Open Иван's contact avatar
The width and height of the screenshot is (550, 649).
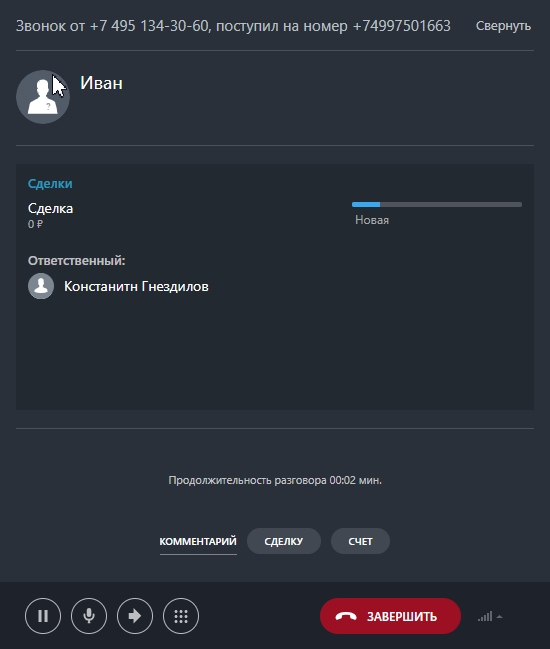click(43, 97)
